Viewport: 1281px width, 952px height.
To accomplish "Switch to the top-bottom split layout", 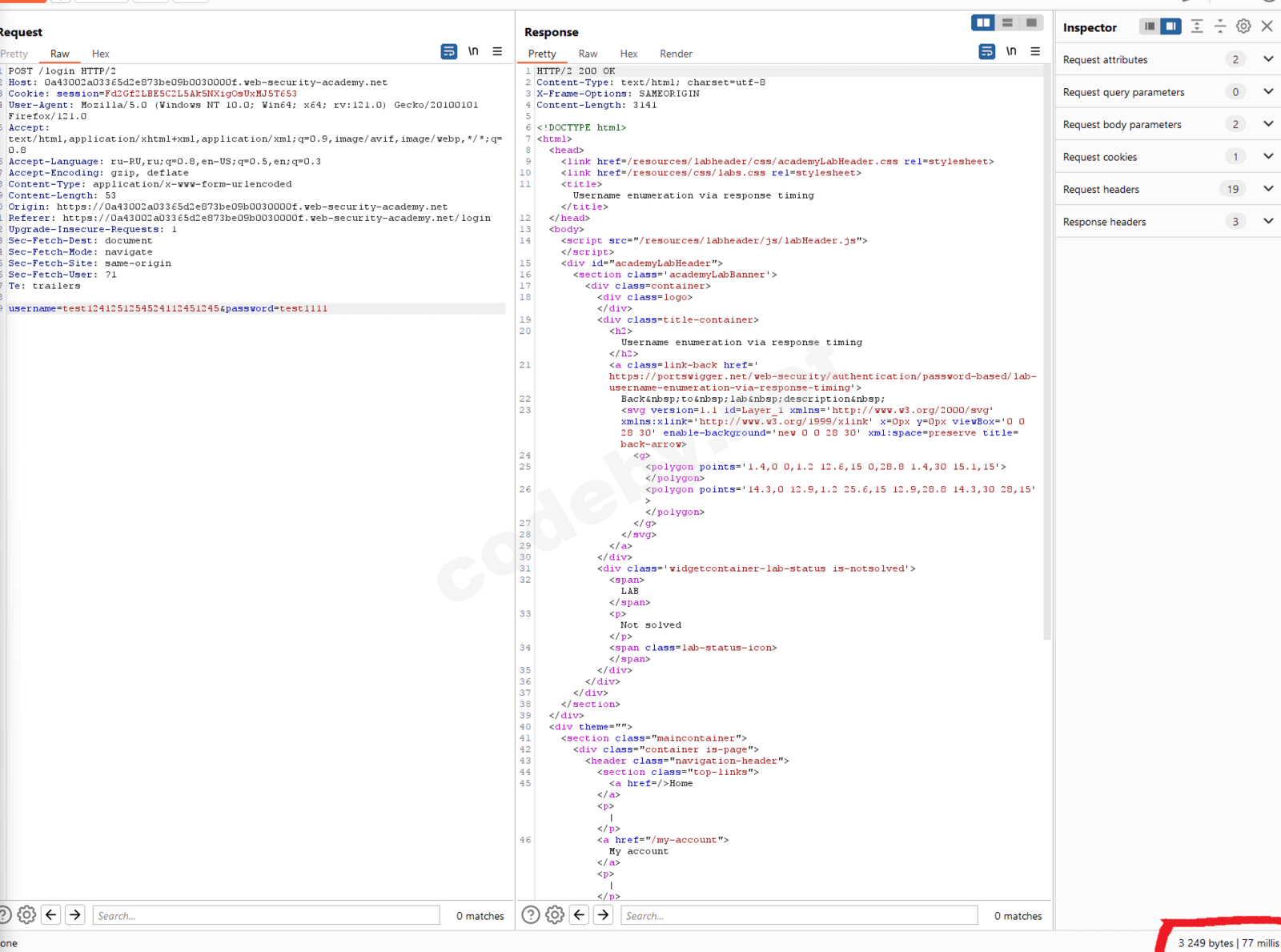I will 1007,23.
